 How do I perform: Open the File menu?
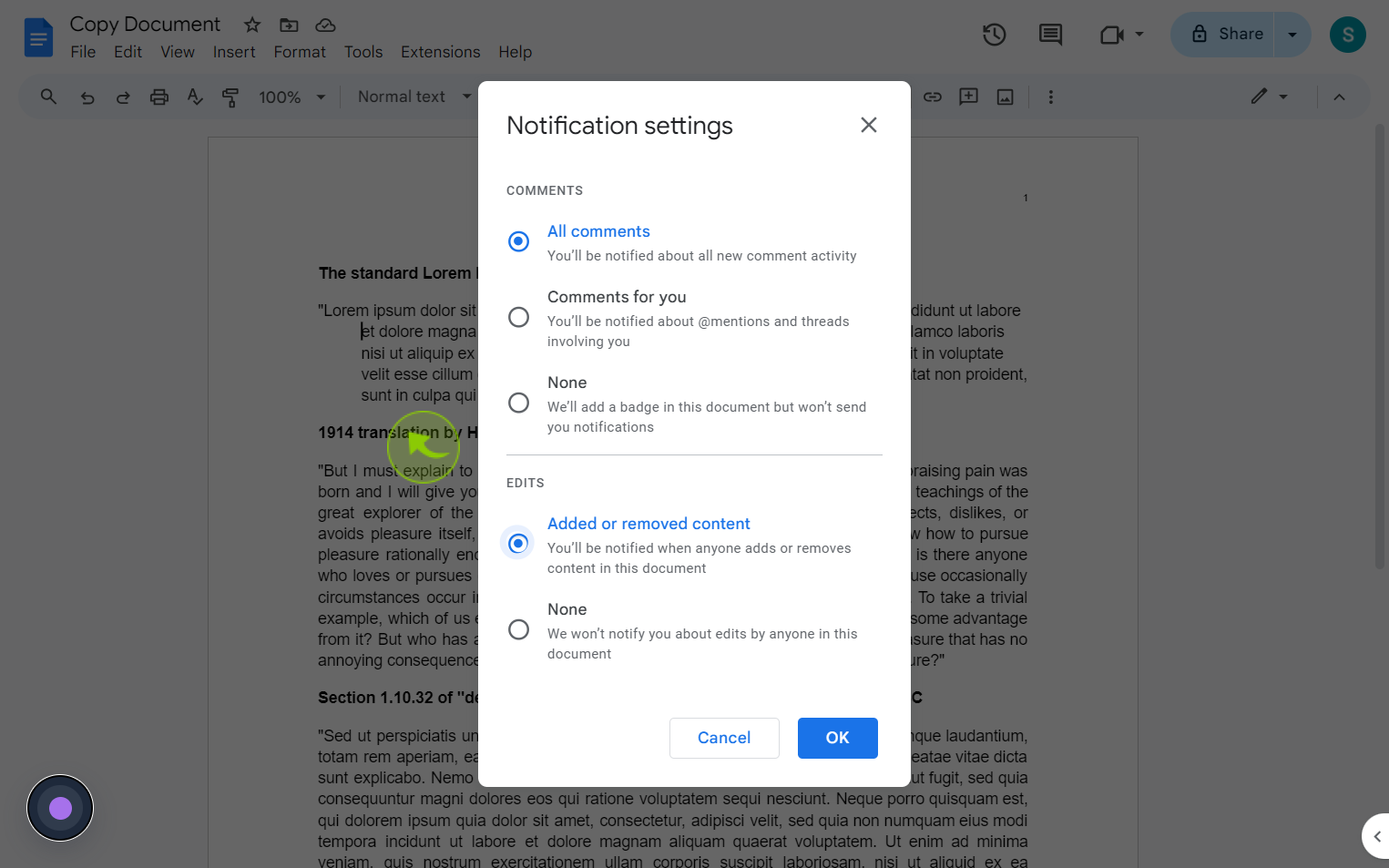83,52
